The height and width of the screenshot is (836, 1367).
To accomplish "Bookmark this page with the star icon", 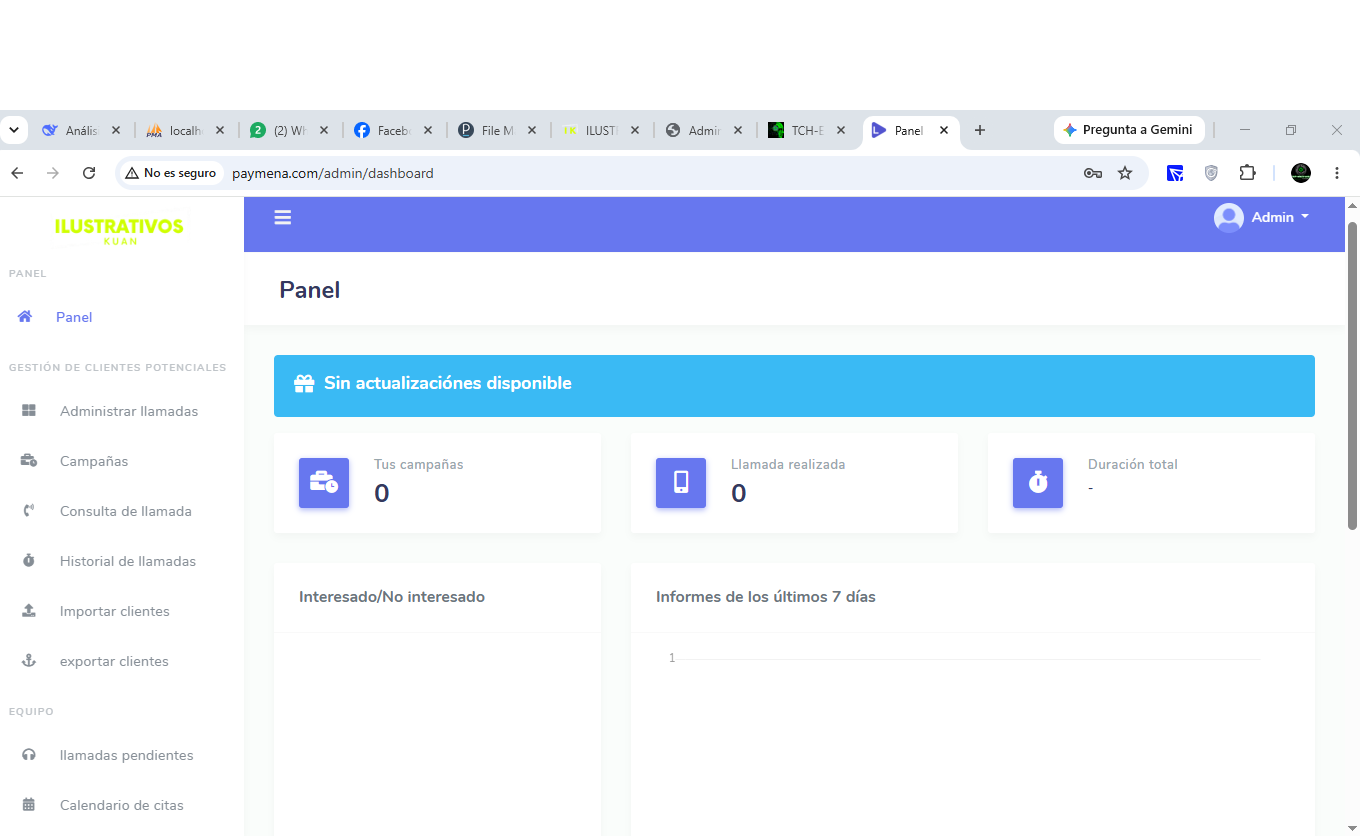I will point(1125,173).
